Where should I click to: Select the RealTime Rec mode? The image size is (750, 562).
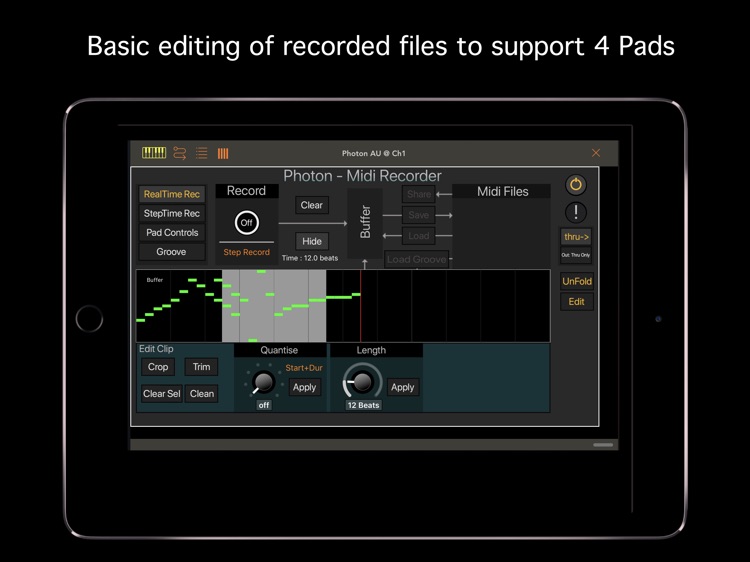(x=172, y=194)
